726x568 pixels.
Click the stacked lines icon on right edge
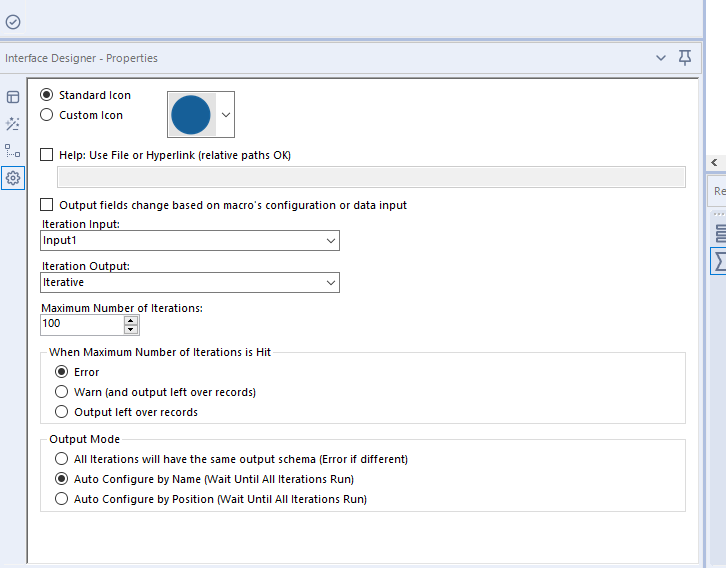pyautogui.click(x=720, y=234)
